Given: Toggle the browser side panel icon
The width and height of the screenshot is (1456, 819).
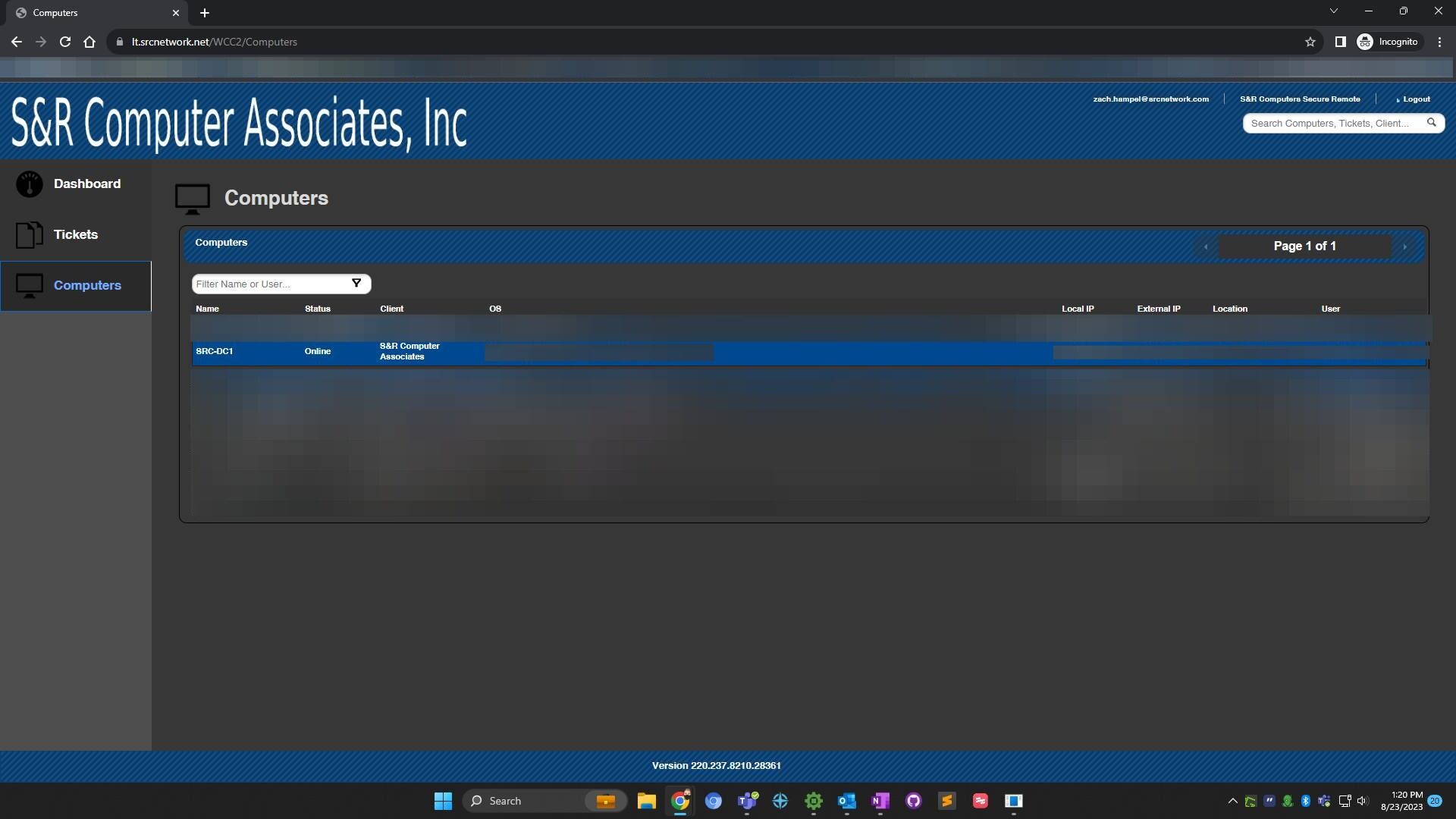Looking at the screenshot, I should (1341, 42).
